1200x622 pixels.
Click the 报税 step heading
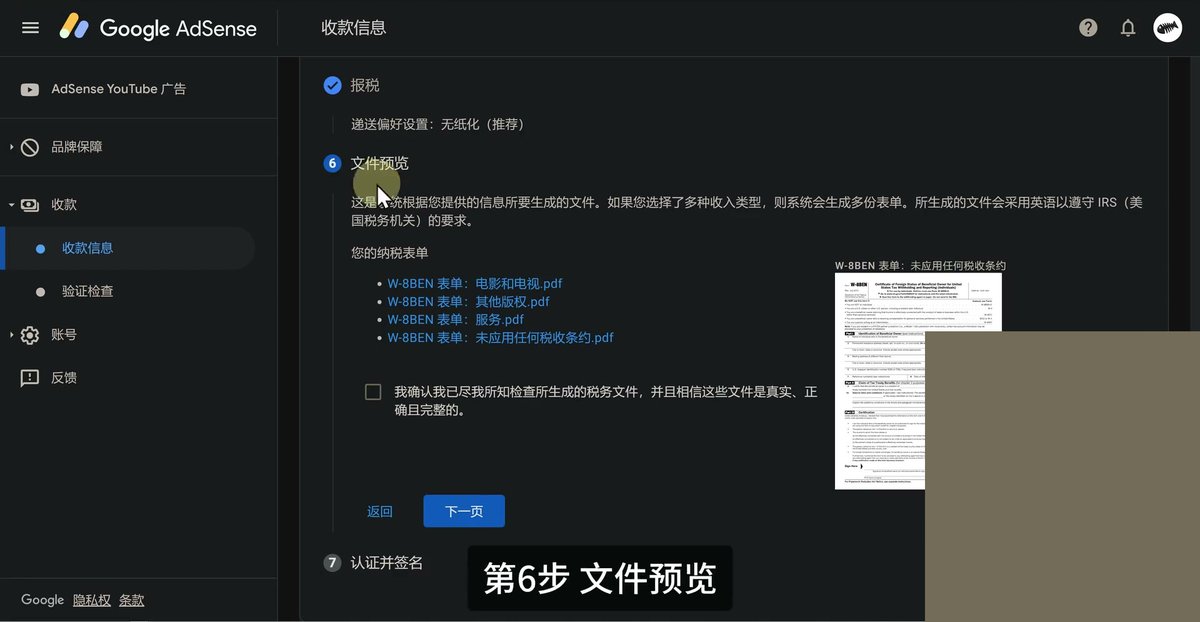point(365,85)
